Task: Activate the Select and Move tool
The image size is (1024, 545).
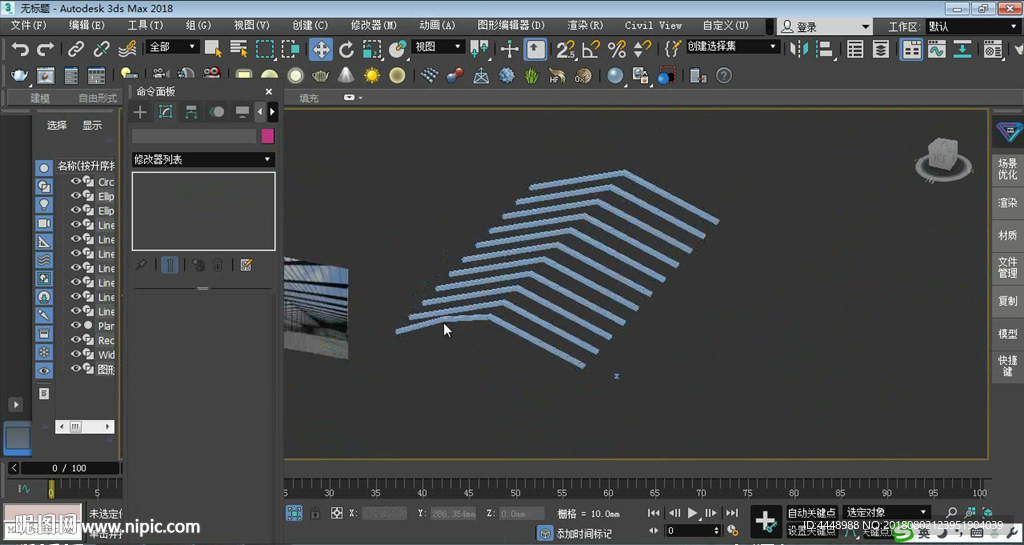Action: (321, 49)
